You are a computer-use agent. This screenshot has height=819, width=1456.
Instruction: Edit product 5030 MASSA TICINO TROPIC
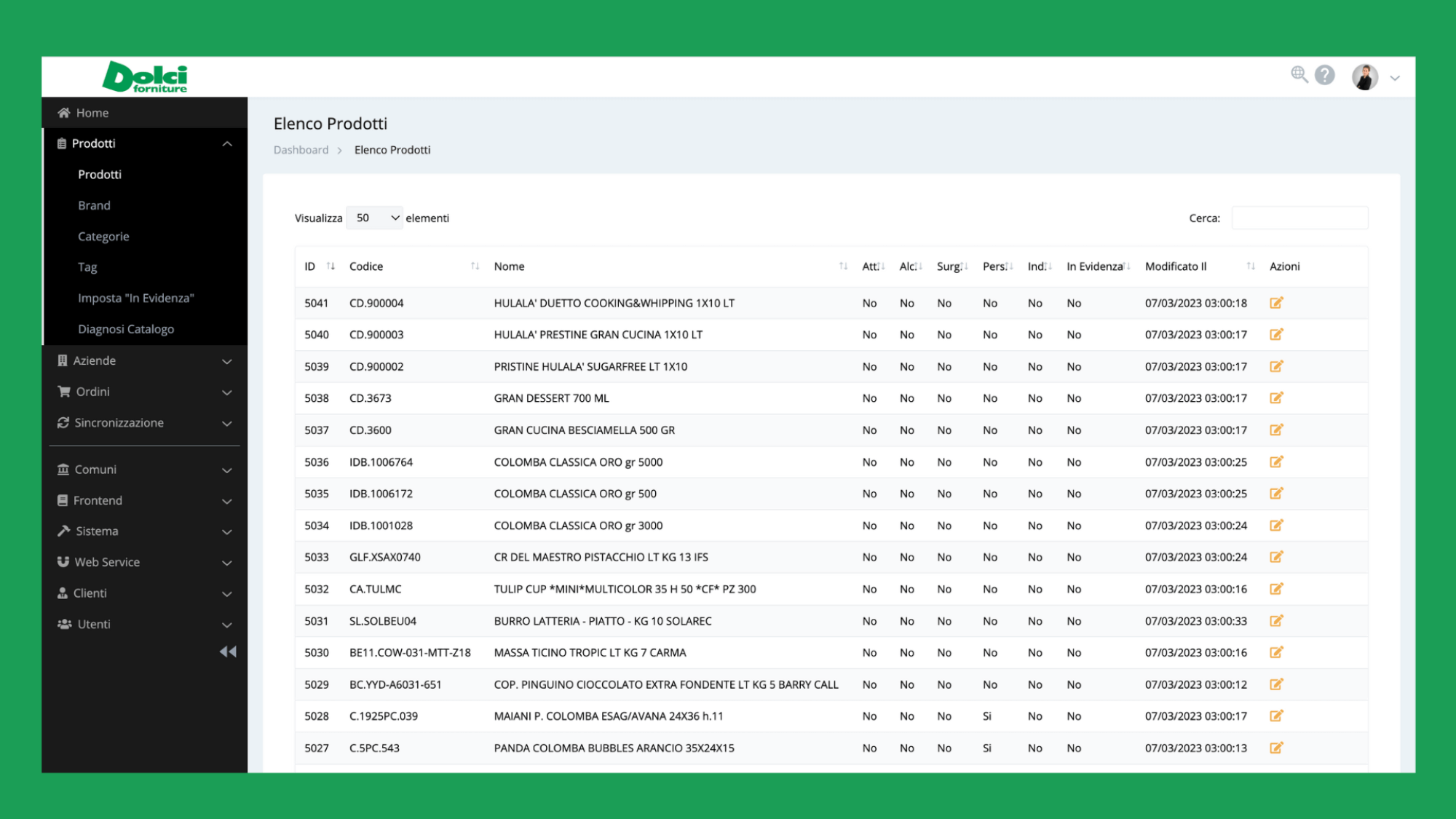click(x=1276, y=652)
